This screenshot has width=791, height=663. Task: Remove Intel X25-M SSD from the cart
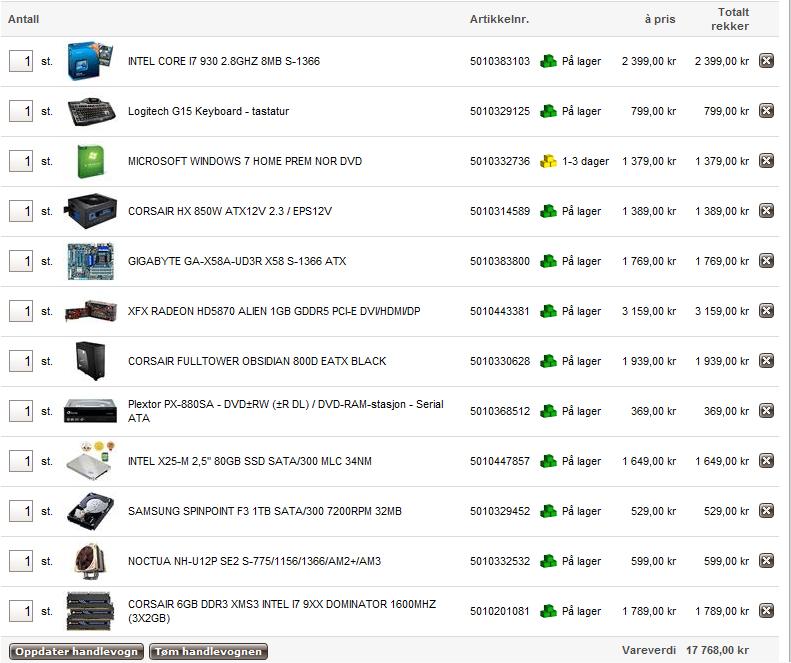coord(766,461)
